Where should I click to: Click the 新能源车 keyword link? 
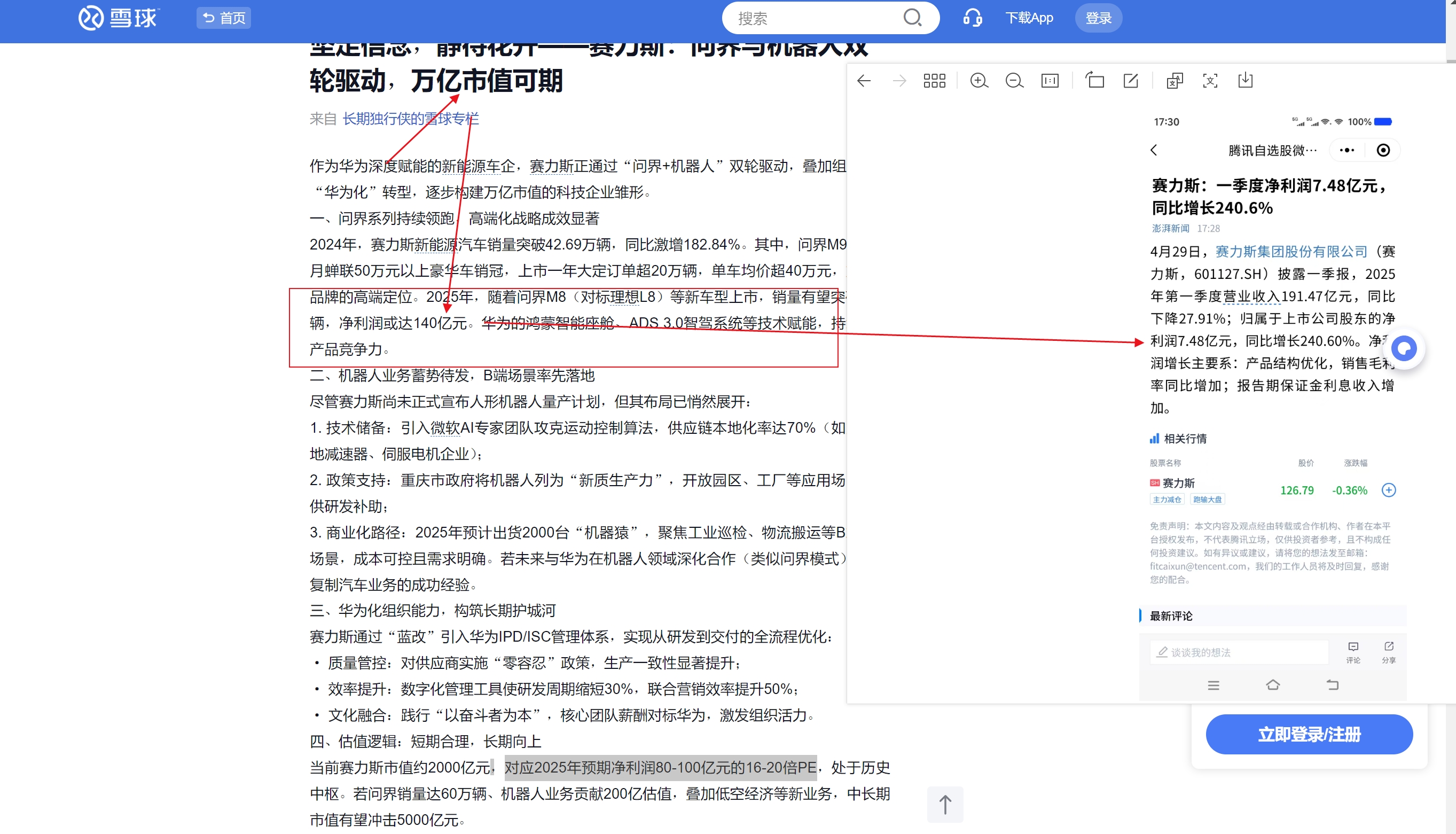point(471,166)
